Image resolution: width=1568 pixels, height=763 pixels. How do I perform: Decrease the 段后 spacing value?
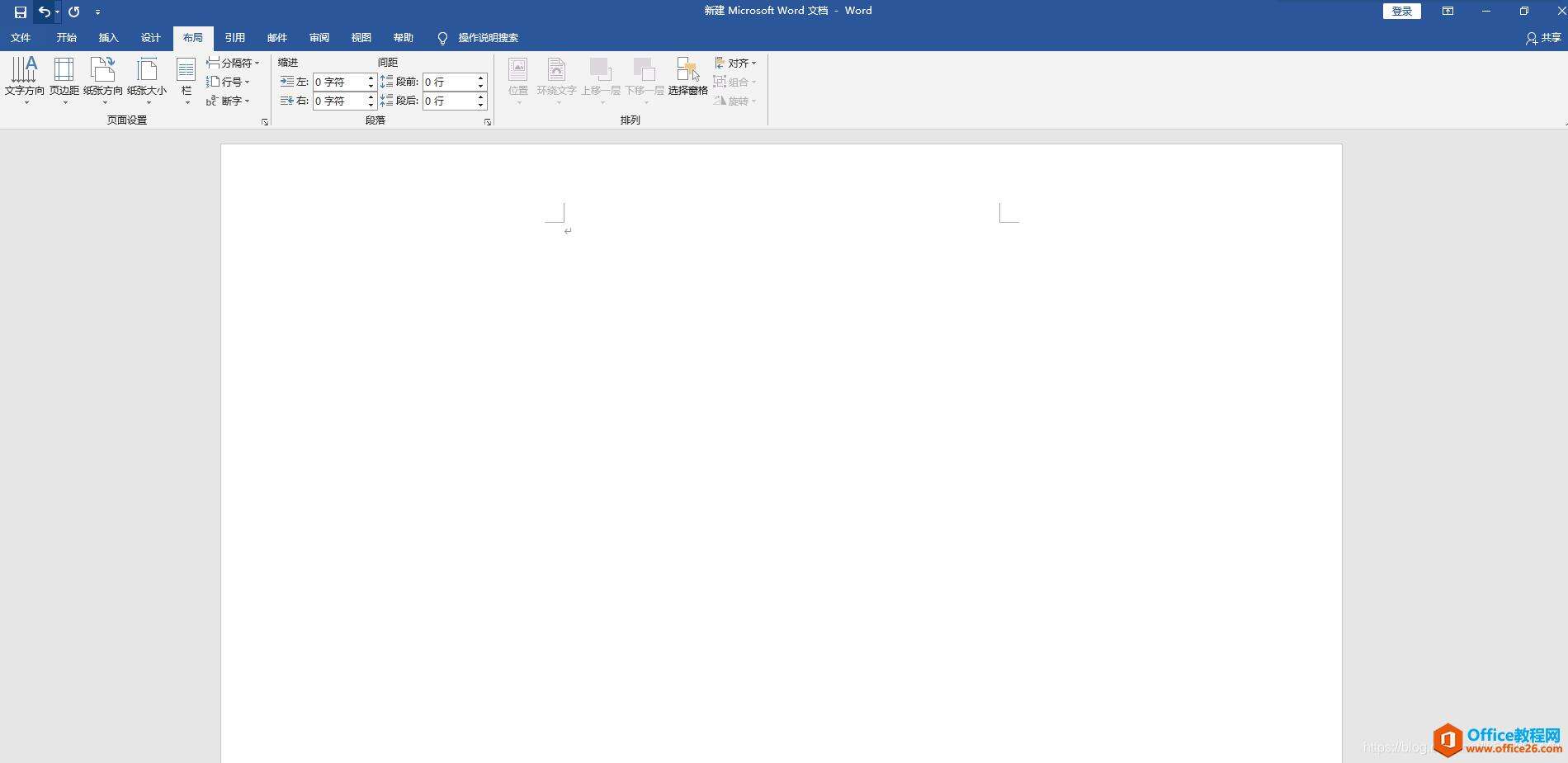481,105
